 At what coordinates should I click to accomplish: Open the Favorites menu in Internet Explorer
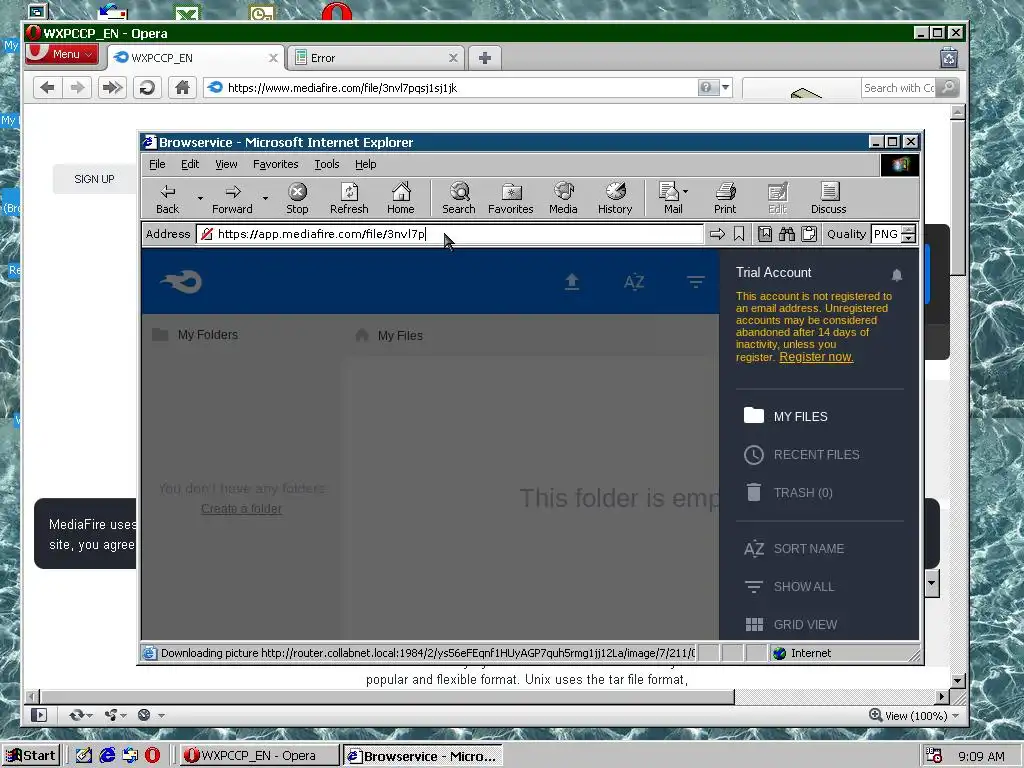pyautogui.click(x=276, y=164)
